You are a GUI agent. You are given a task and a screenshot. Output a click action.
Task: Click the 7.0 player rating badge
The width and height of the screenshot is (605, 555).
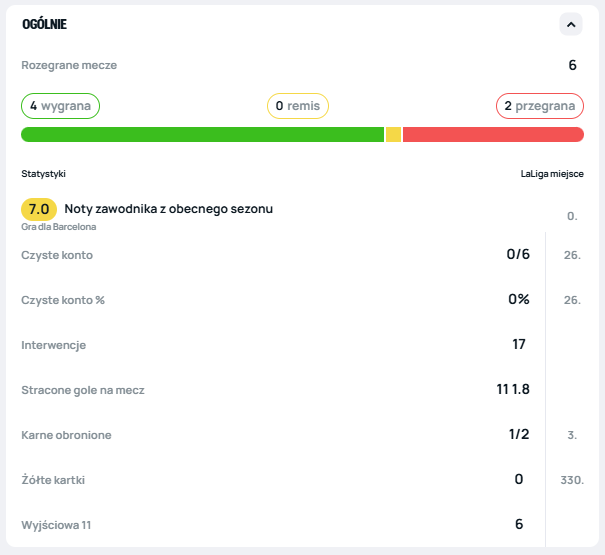(x=39, y=210)
